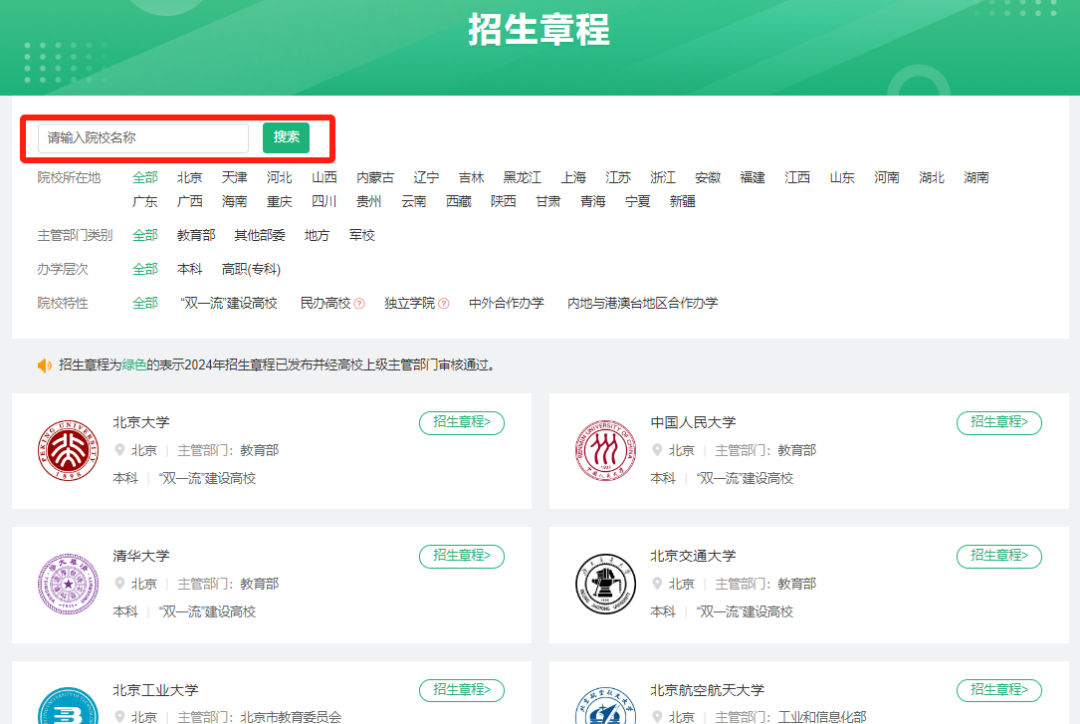
Task: Filter by "双一流"建设高校 feature
Action: [229, 303]
